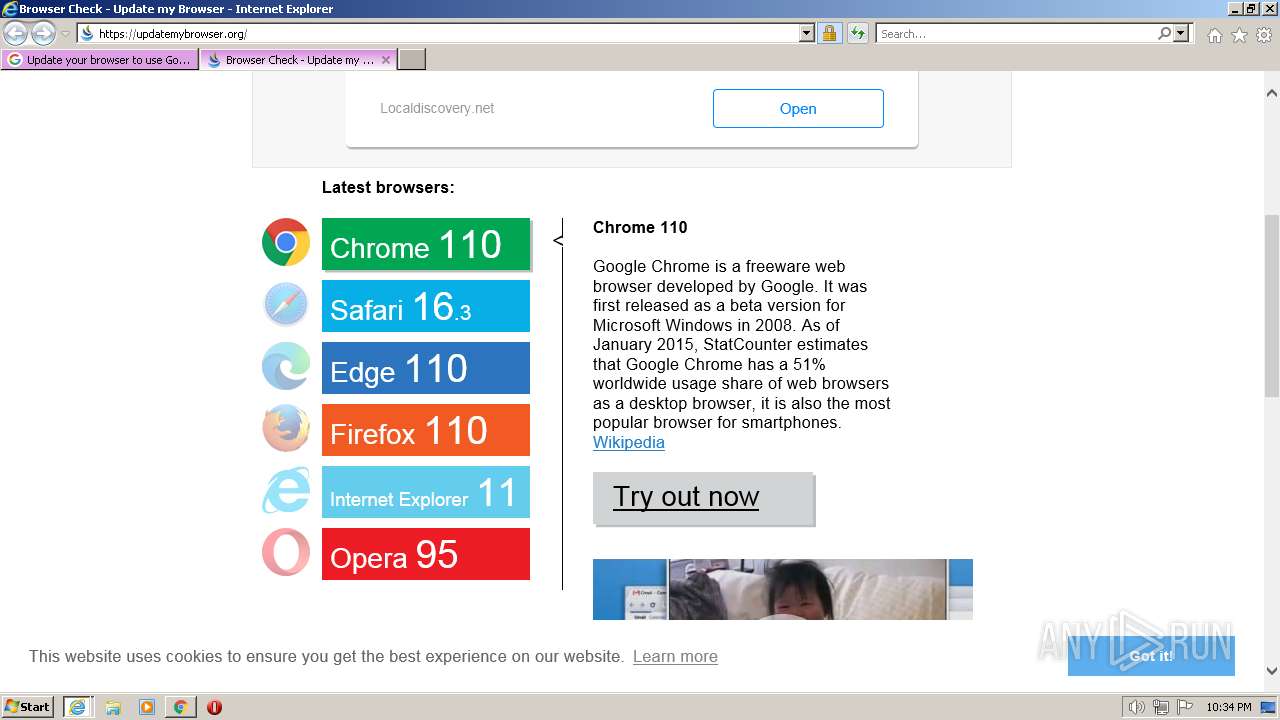The height and width of the screenshot is (720, 1280).
Task: Open the media player taskbar icon
Action: click(x=147, y=707)
